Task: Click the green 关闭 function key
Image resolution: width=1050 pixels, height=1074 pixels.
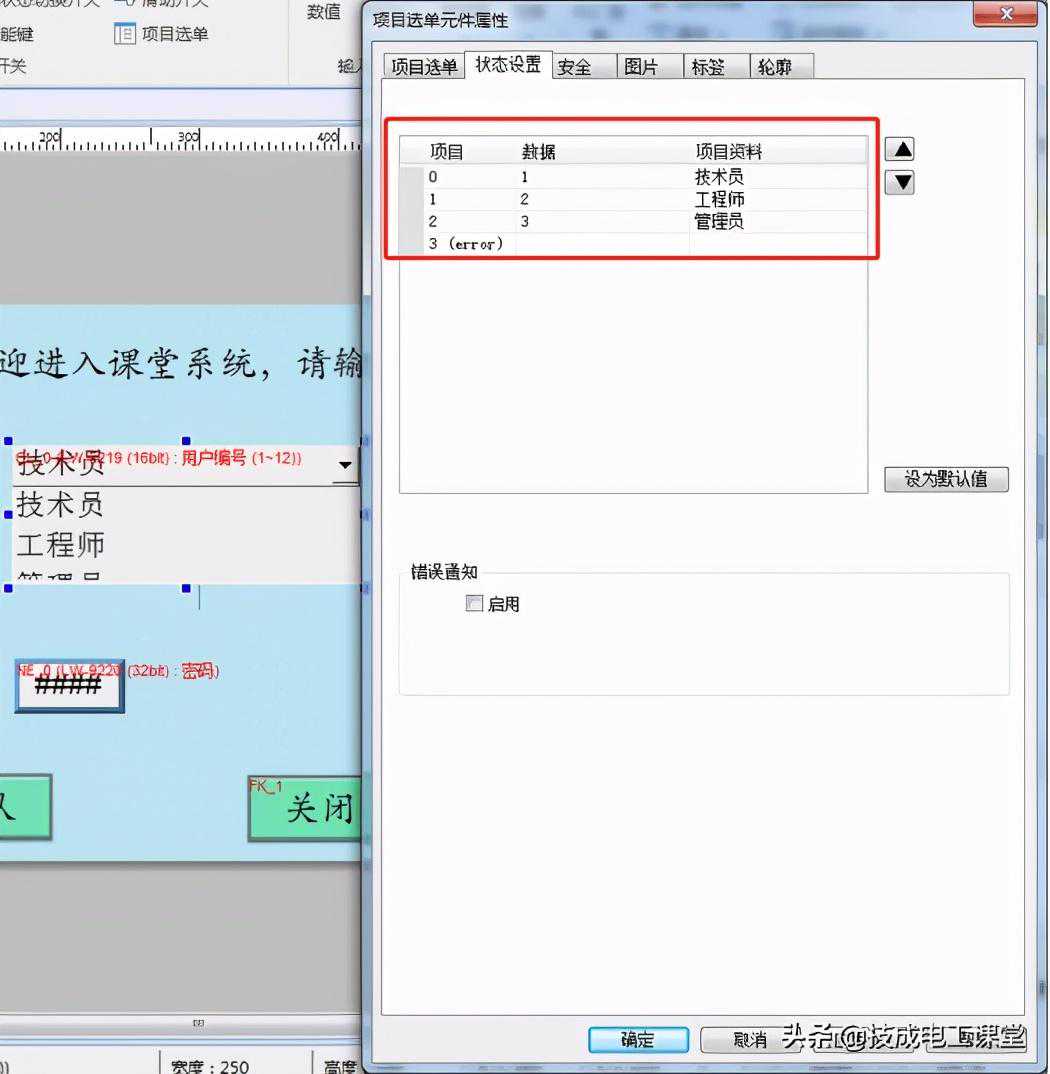Action: pyautogui.click(x=305, y=808)
